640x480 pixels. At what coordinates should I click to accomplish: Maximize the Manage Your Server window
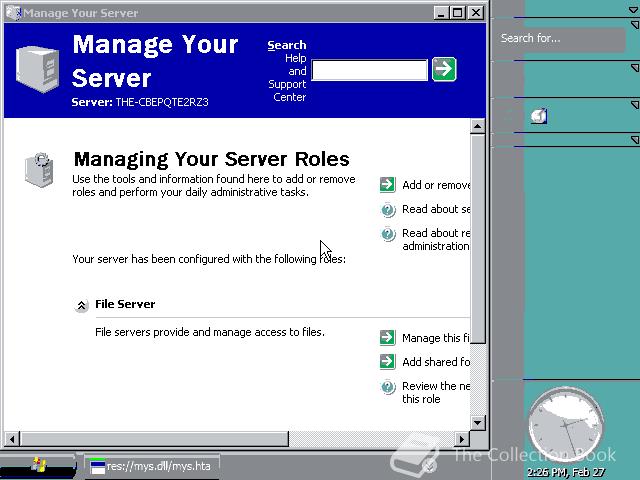[x=458, y=13]
